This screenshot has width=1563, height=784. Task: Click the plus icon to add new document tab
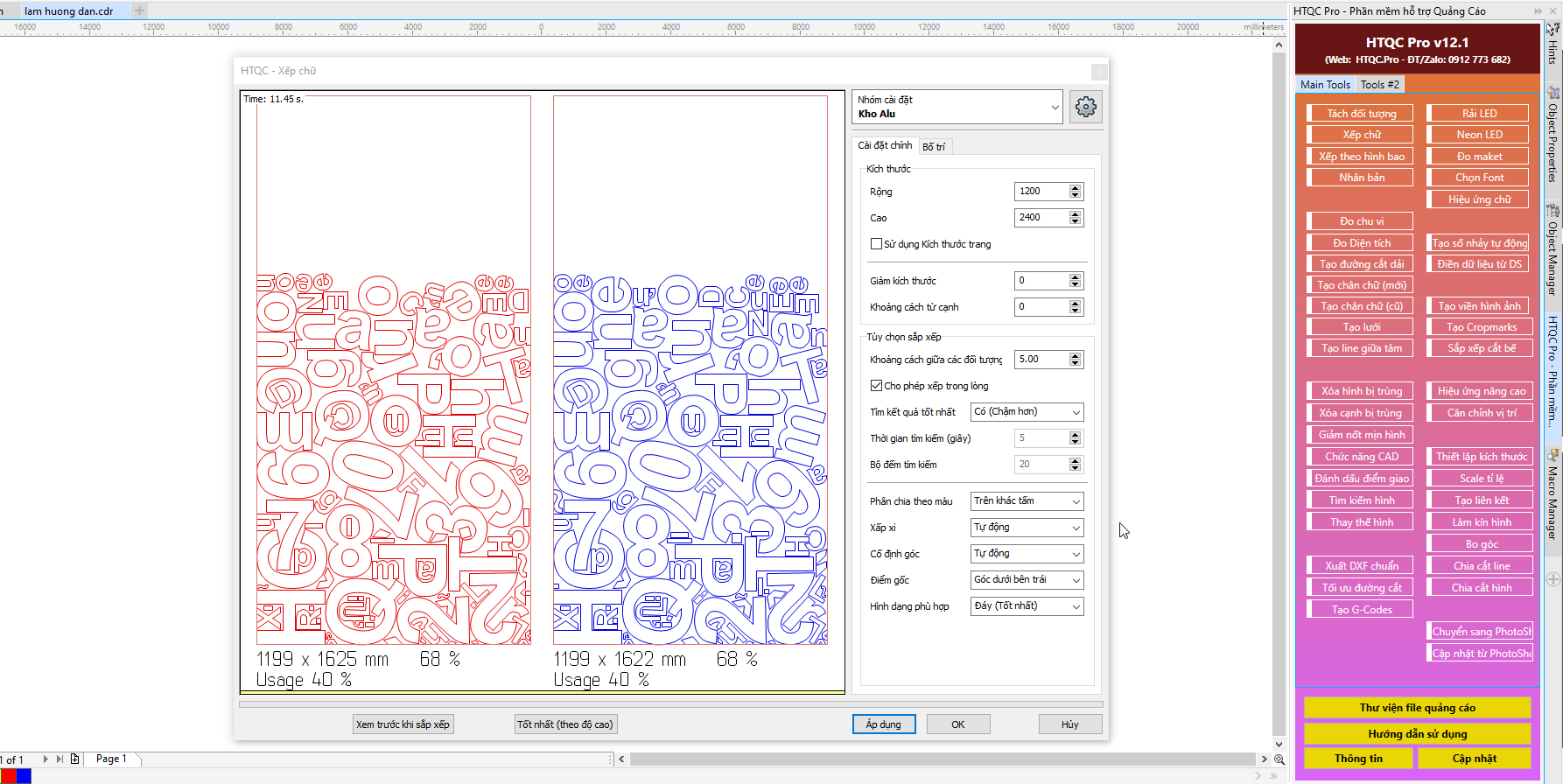pos(140,10)
